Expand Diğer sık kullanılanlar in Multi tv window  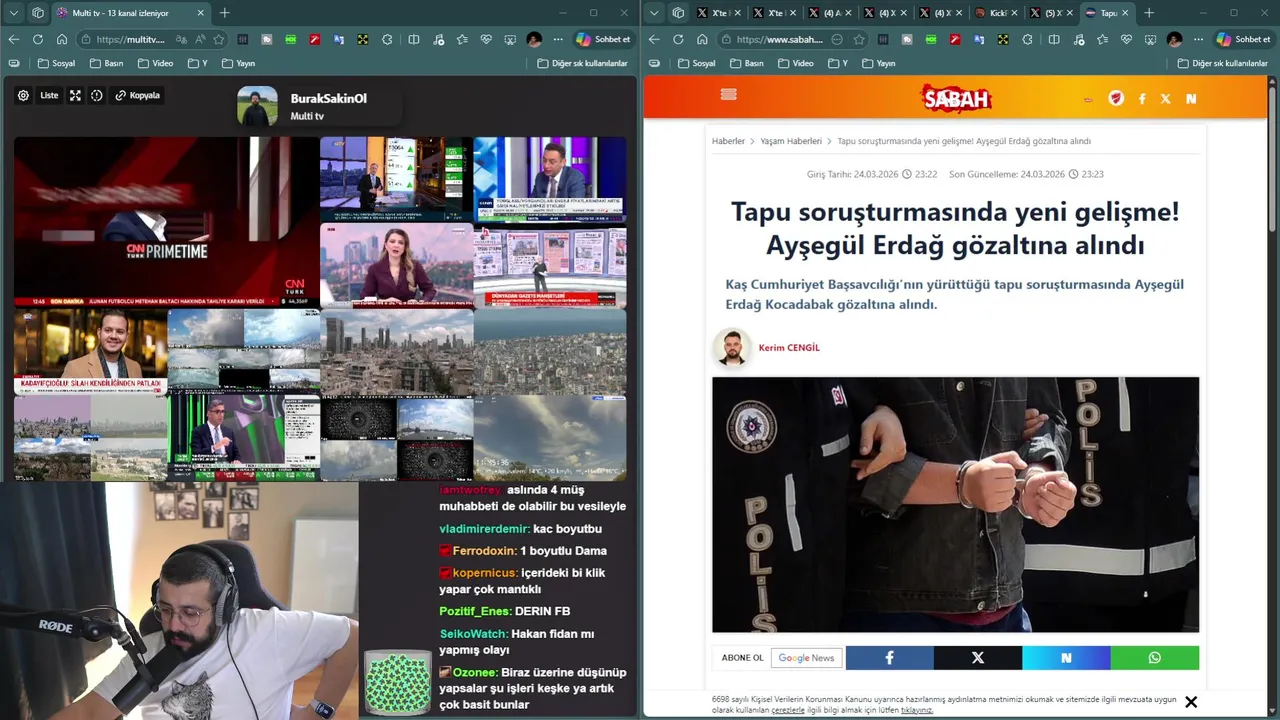(x=582, y=63)
